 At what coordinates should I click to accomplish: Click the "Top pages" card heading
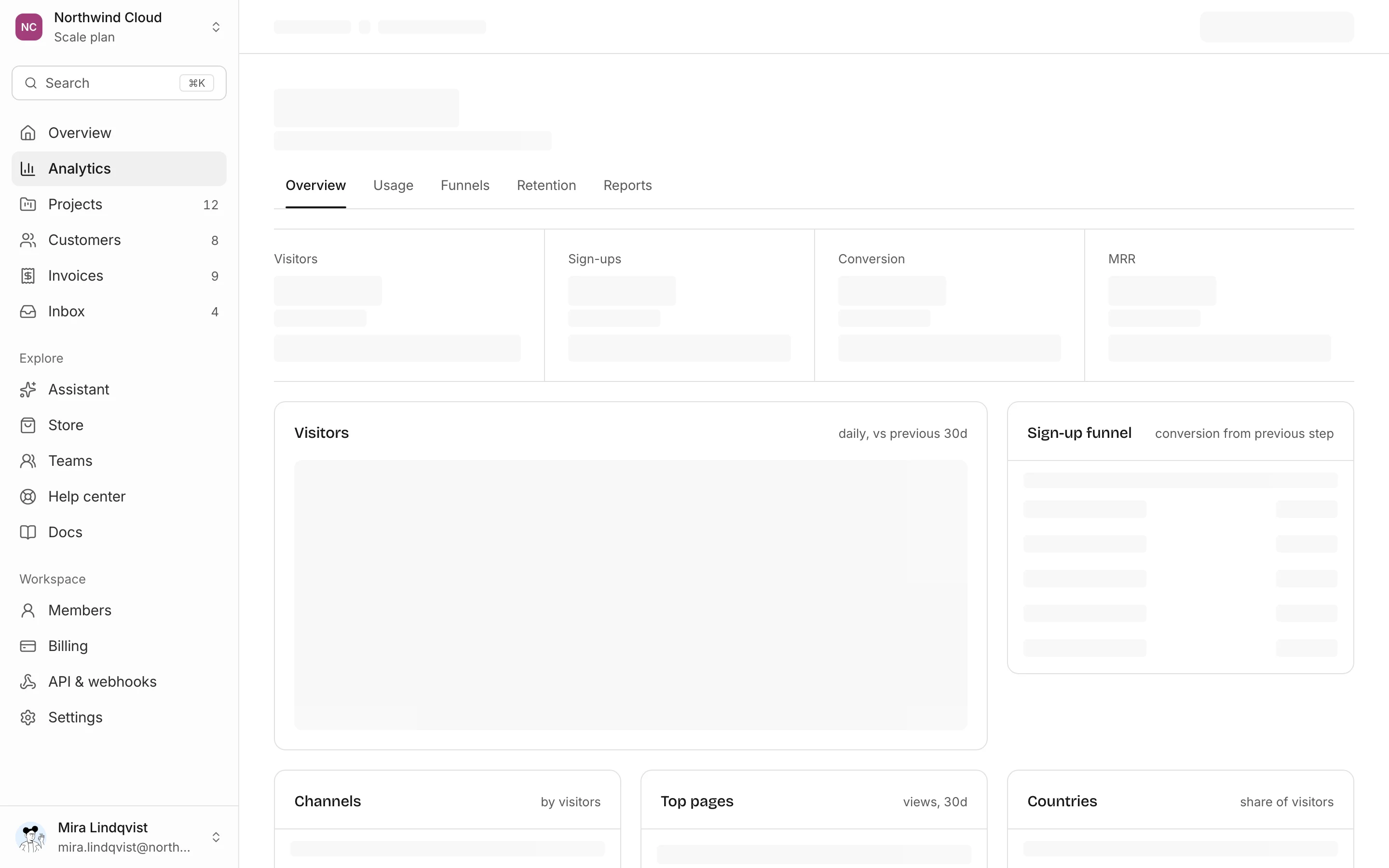tap(697, 801)
